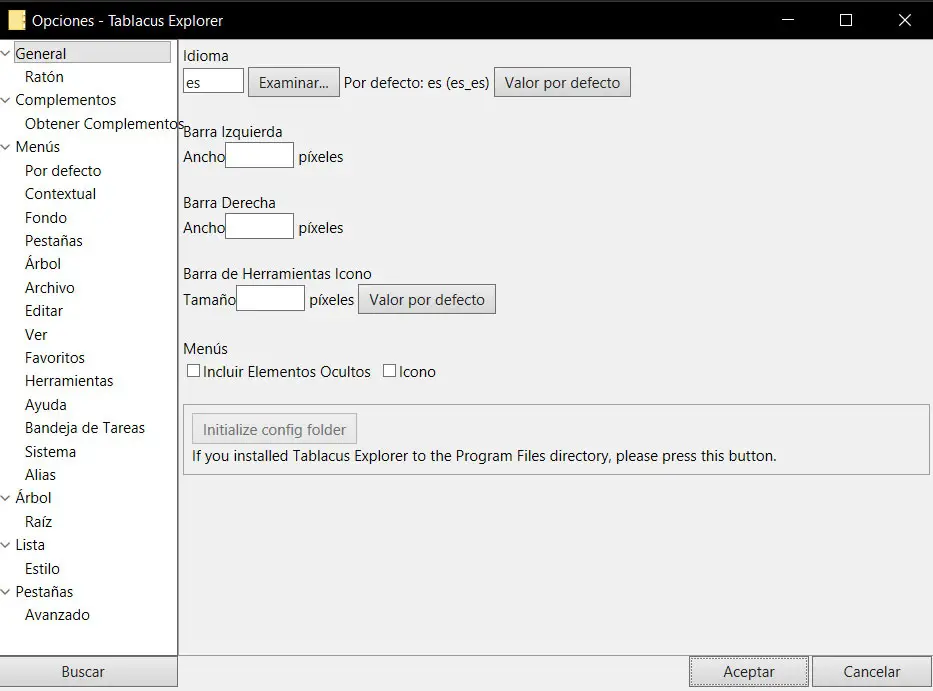Screen dimensions: 933x691
Task: Focus the toolbar icon Tamaño field
Action: (271, 298)
